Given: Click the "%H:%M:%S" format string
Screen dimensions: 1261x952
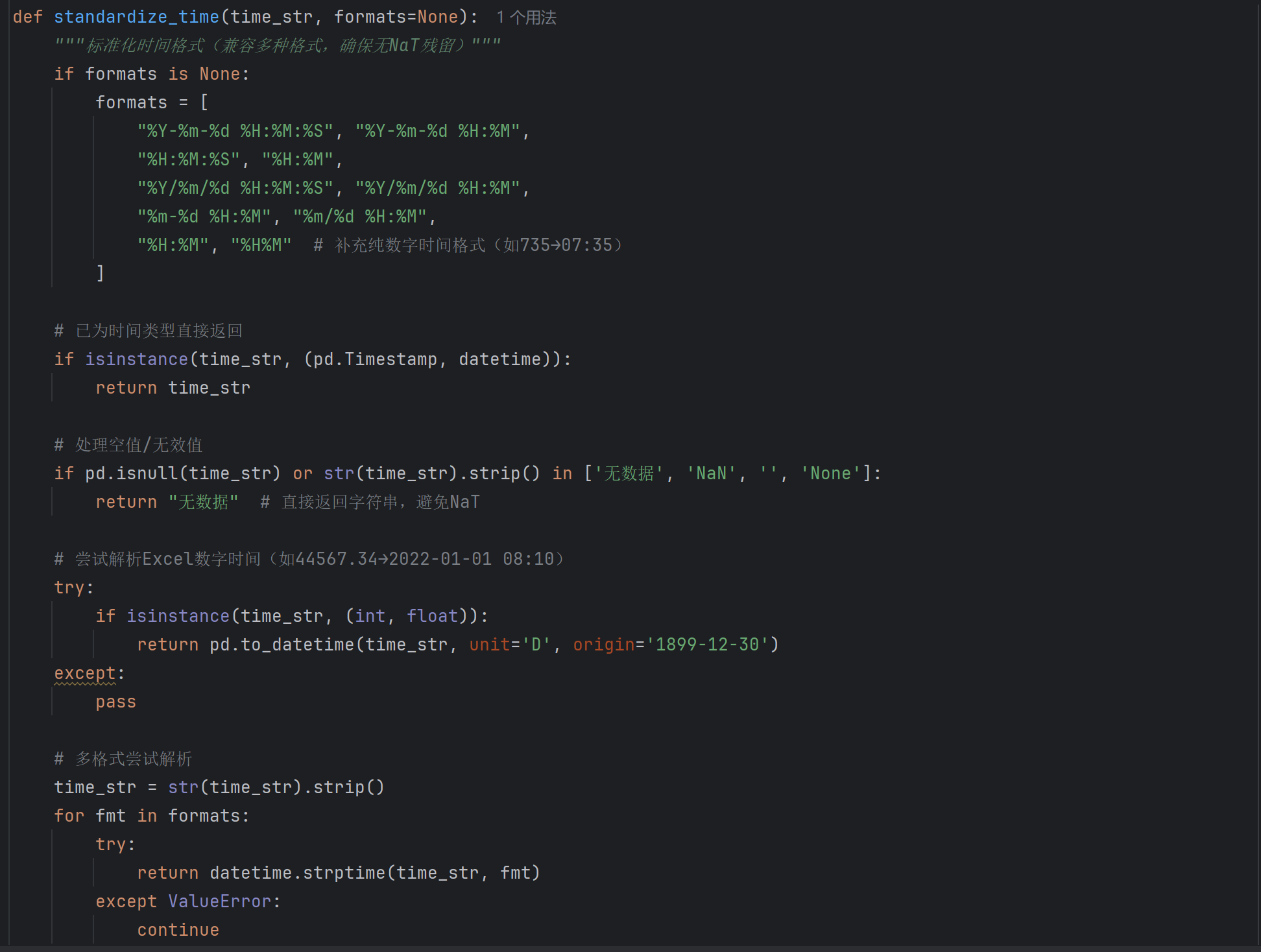Looking at the screenshot, I should [189, 160].
